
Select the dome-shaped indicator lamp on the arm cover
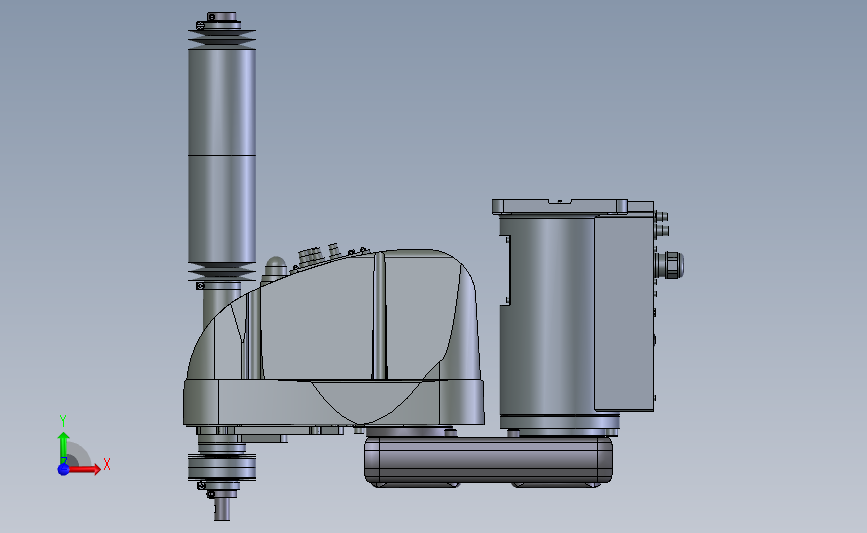click(275, 268)
